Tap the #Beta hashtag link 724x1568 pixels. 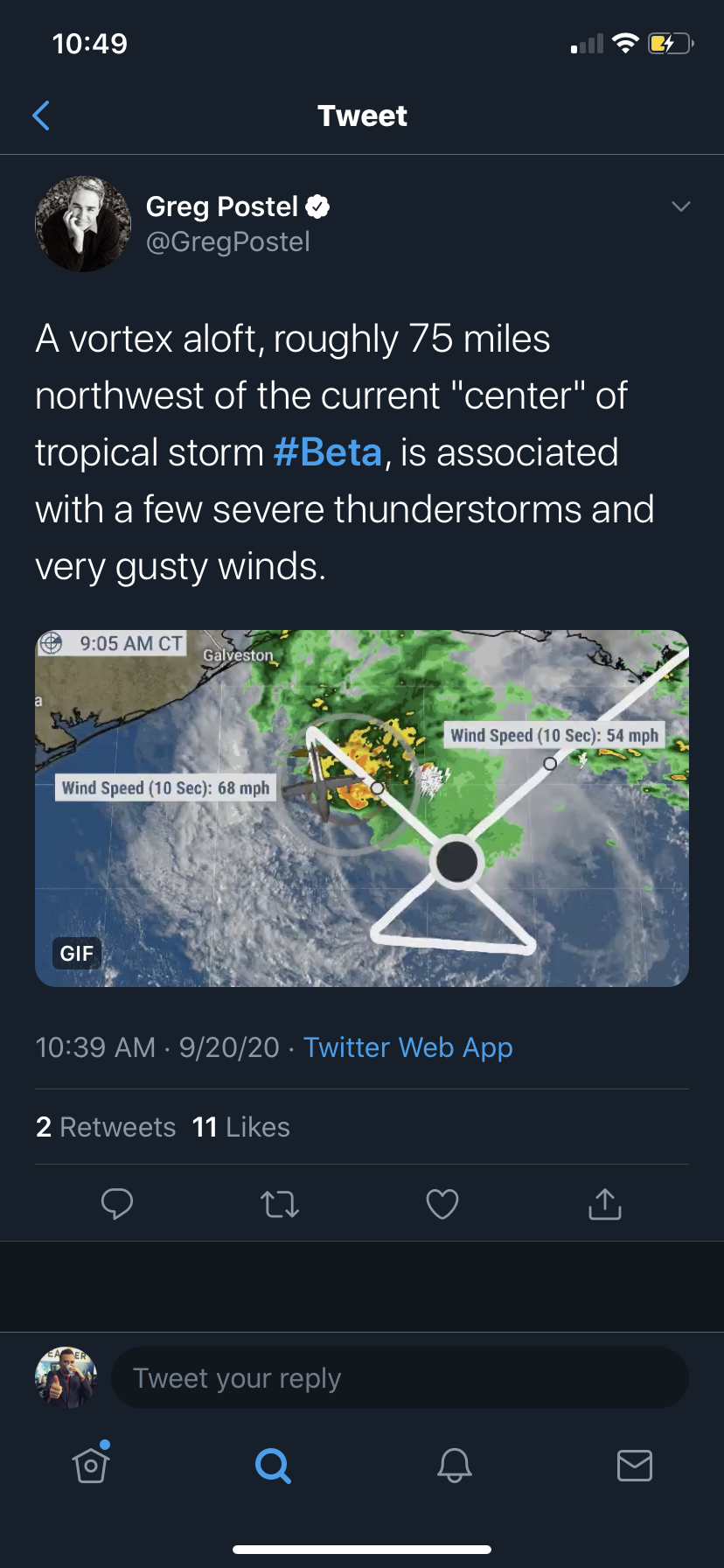[x=328, y=453]
